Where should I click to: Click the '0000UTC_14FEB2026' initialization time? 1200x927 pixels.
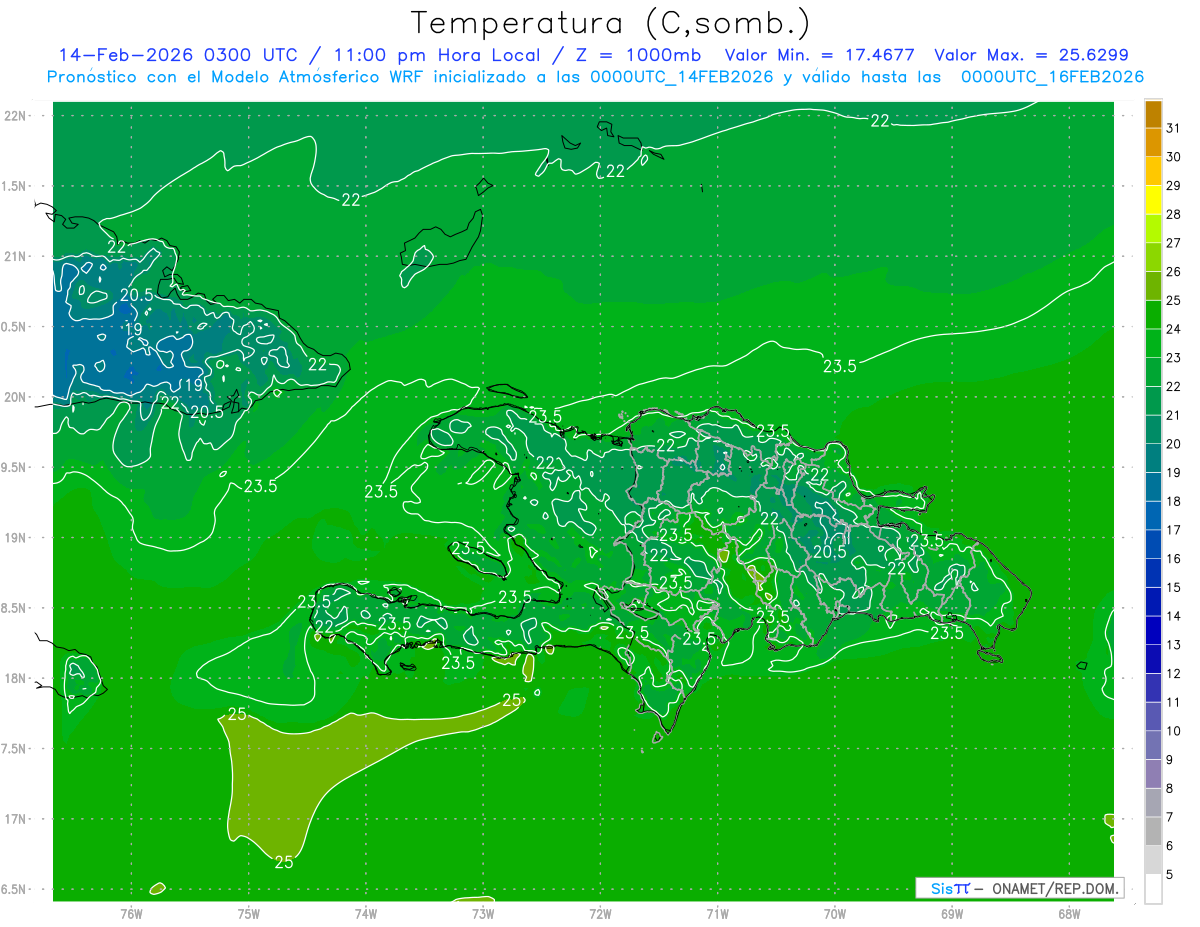coord(682,77)
